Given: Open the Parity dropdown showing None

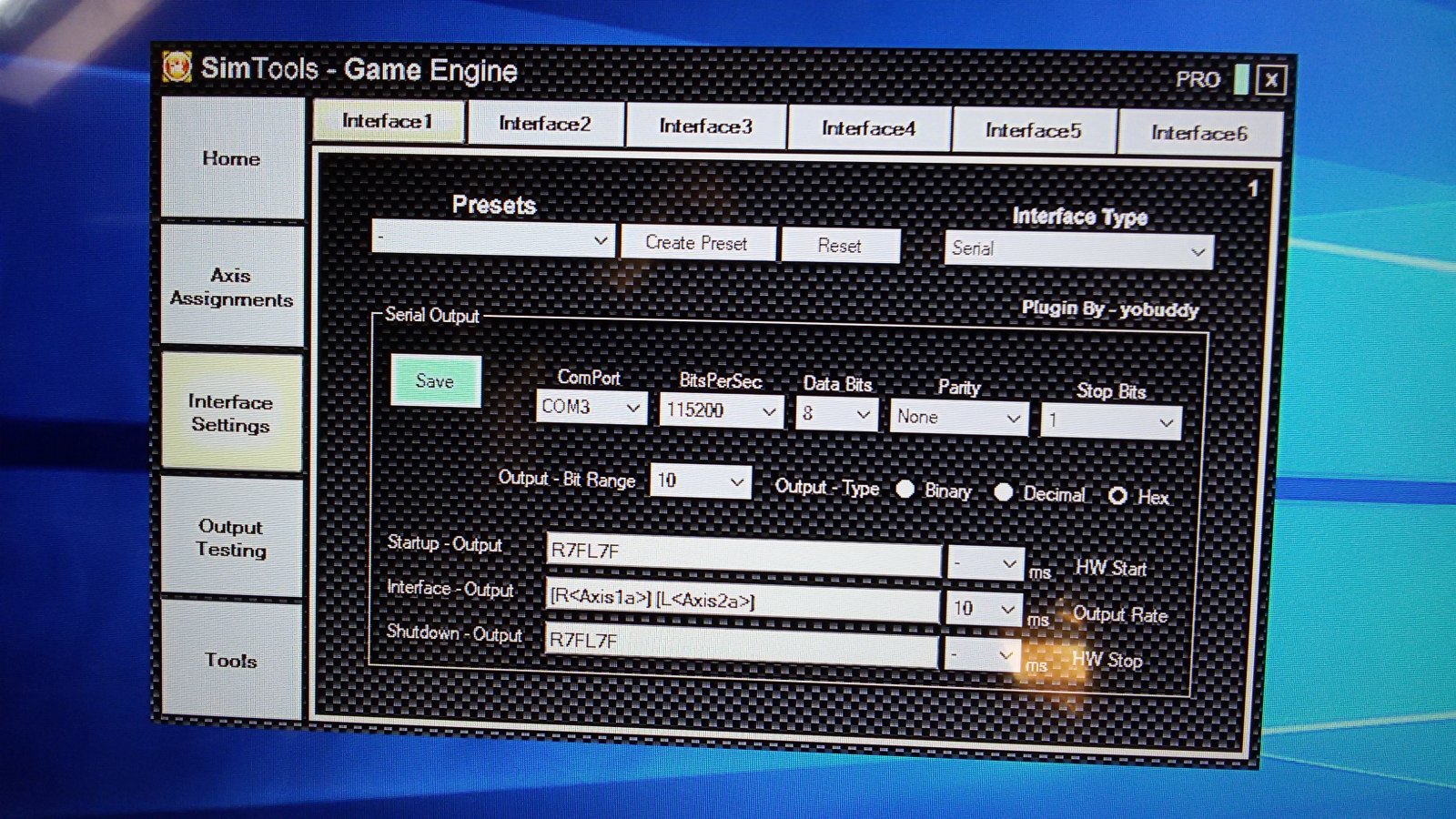Looking at the screenshot, I should click(x=959, y=418).
